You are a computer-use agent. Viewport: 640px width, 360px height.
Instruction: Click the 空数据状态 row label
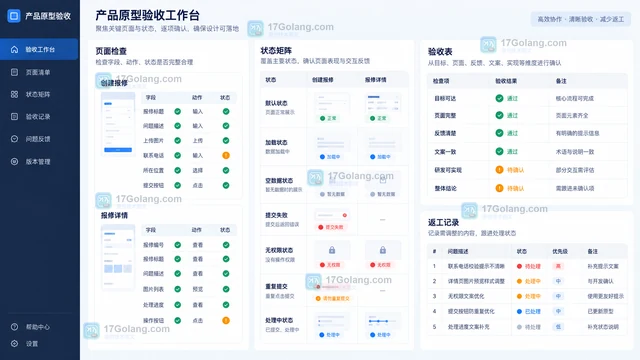point(279,180)
